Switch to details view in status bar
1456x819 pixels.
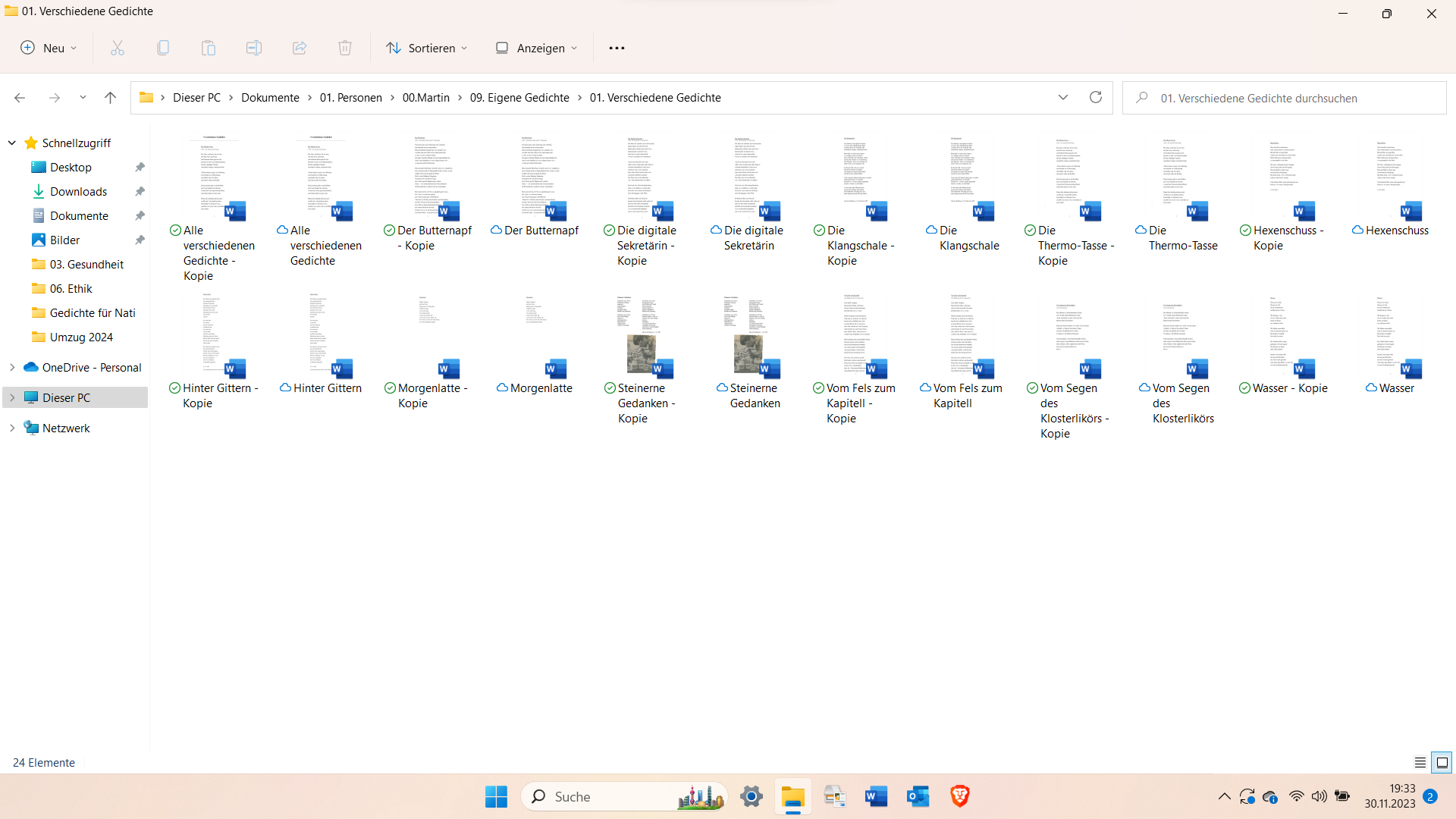1420,762
